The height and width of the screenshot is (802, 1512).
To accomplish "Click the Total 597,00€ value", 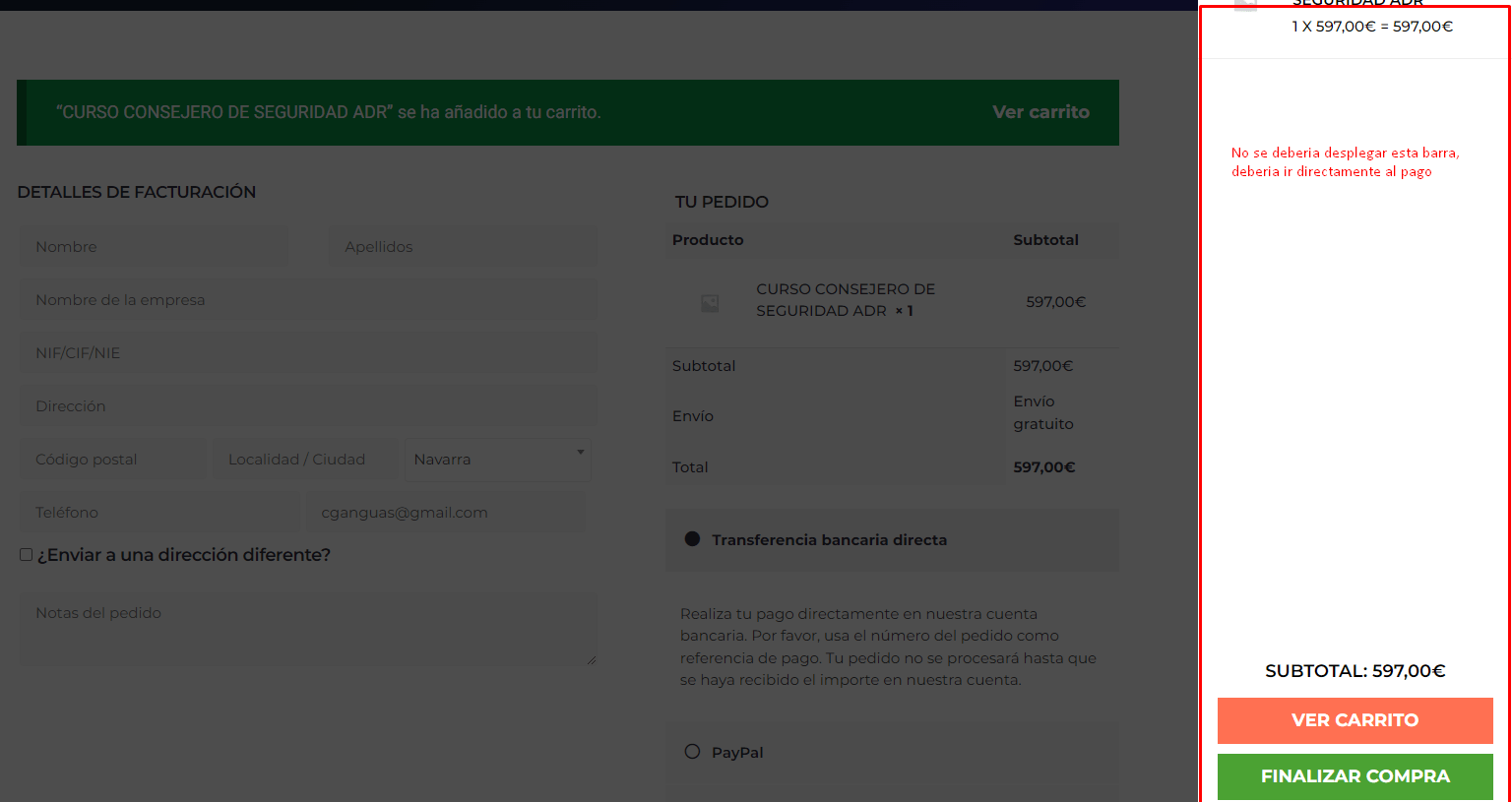I will 1044,467.
